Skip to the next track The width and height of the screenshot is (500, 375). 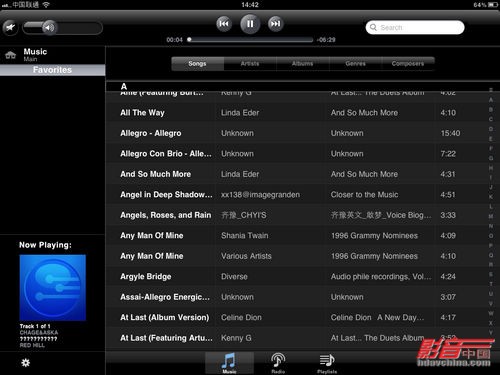click(275, 24)
